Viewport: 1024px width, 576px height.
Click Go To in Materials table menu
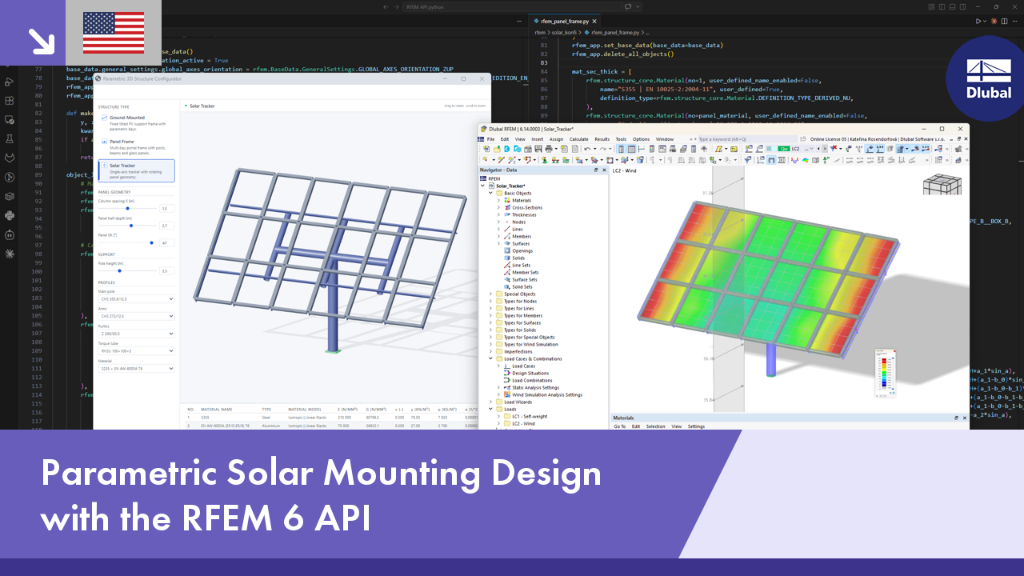tap(619, 426)
